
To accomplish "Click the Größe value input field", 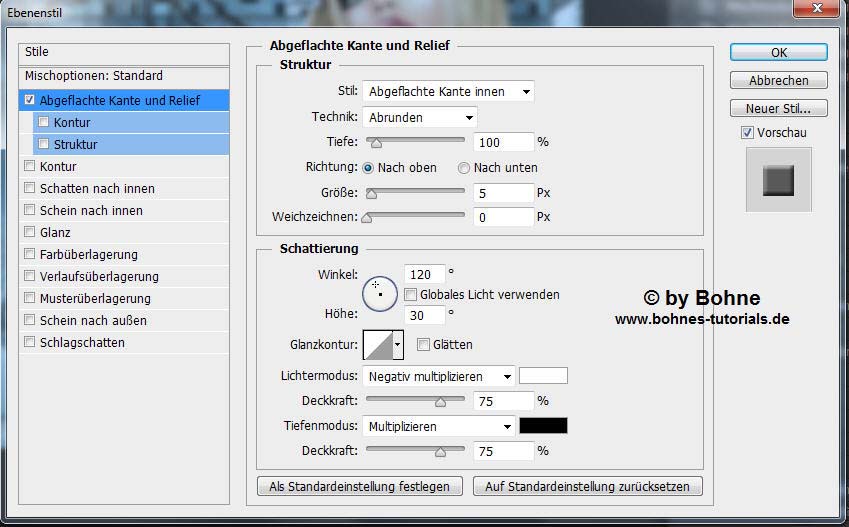I will coord(504,192).
